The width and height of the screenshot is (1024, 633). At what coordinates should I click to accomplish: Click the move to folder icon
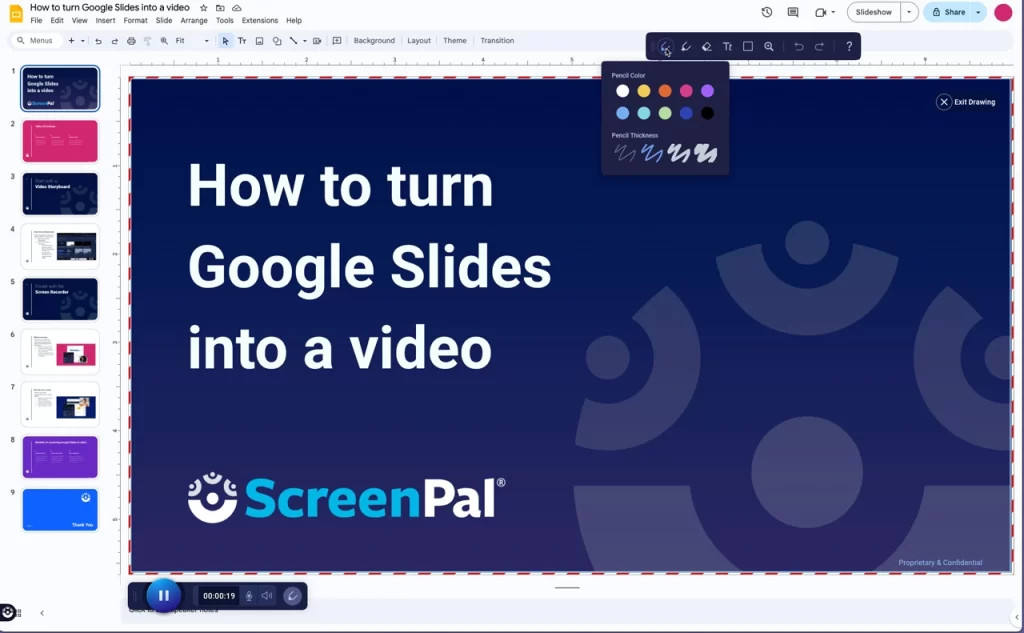[x=220, y=8]
